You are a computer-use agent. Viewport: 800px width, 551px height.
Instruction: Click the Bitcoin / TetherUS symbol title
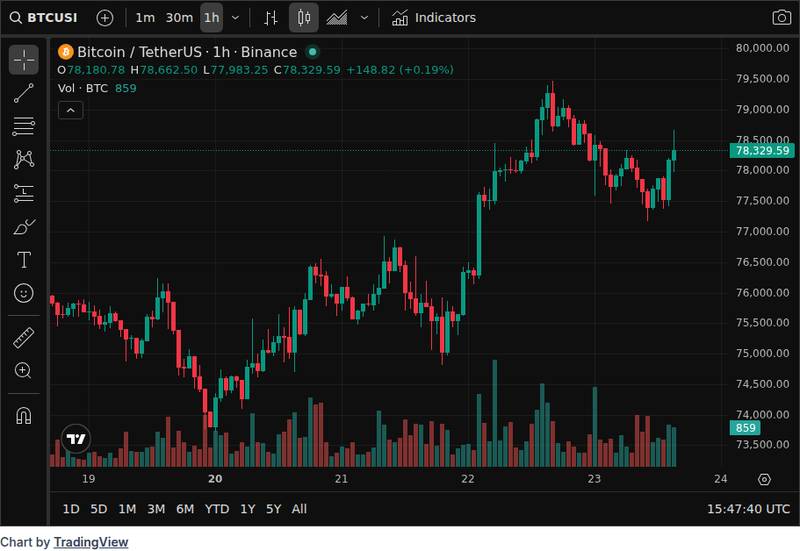click(x=139, y=52)
